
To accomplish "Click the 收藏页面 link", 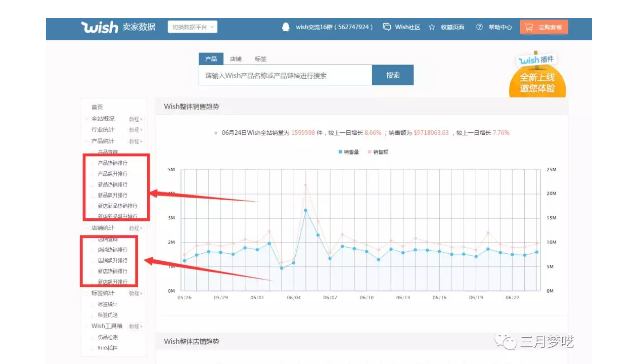I will (x=452, y=27).
